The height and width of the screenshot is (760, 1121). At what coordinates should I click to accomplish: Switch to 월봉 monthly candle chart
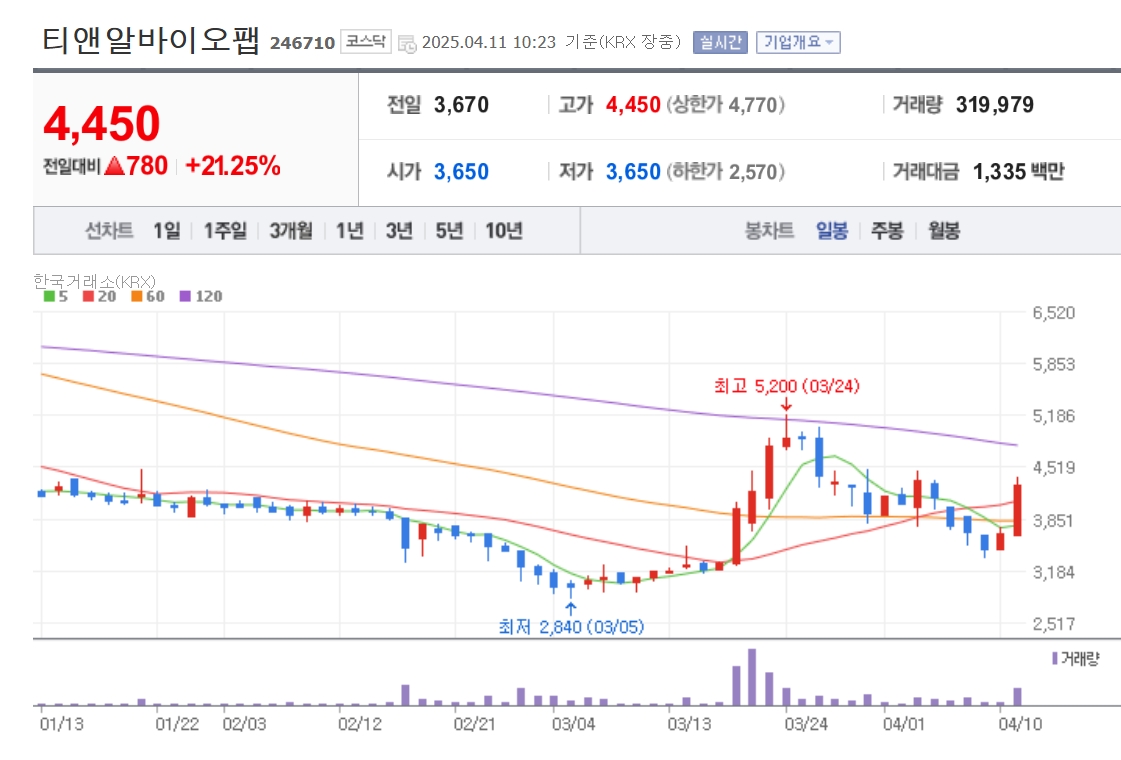[x=944, y=230]
